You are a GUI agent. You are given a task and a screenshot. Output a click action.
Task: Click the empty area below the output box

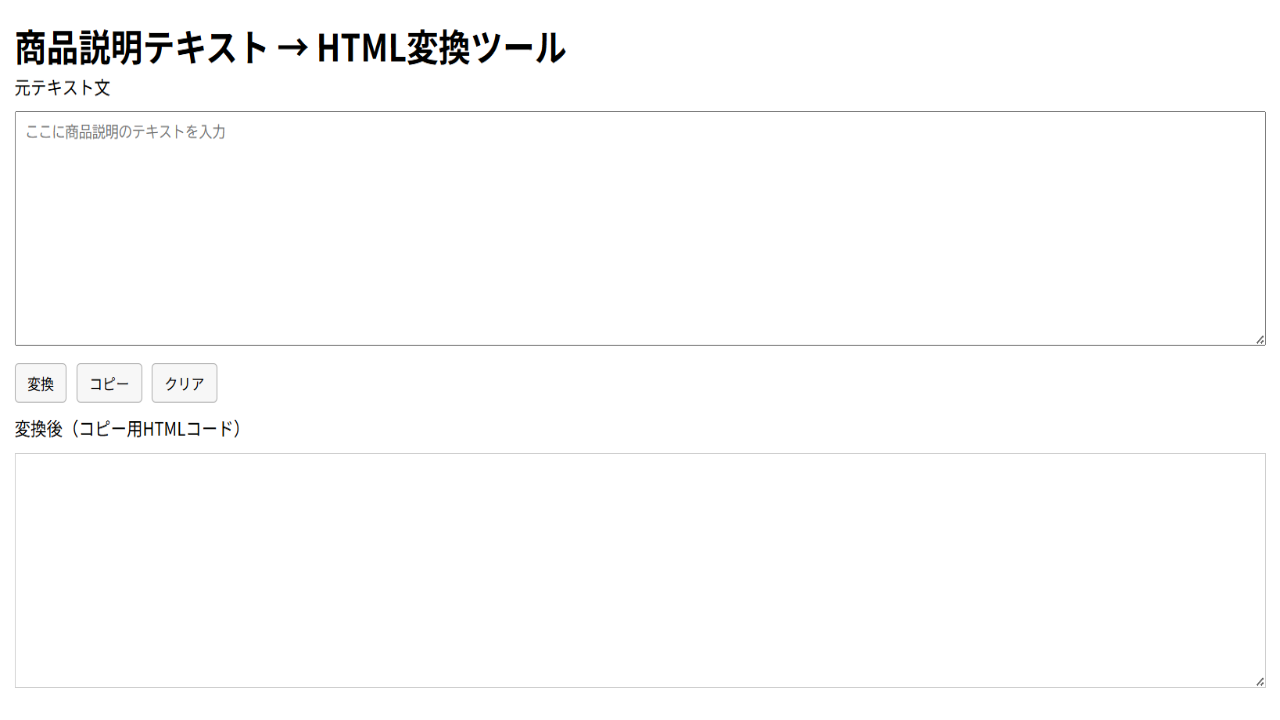(640, 705)
